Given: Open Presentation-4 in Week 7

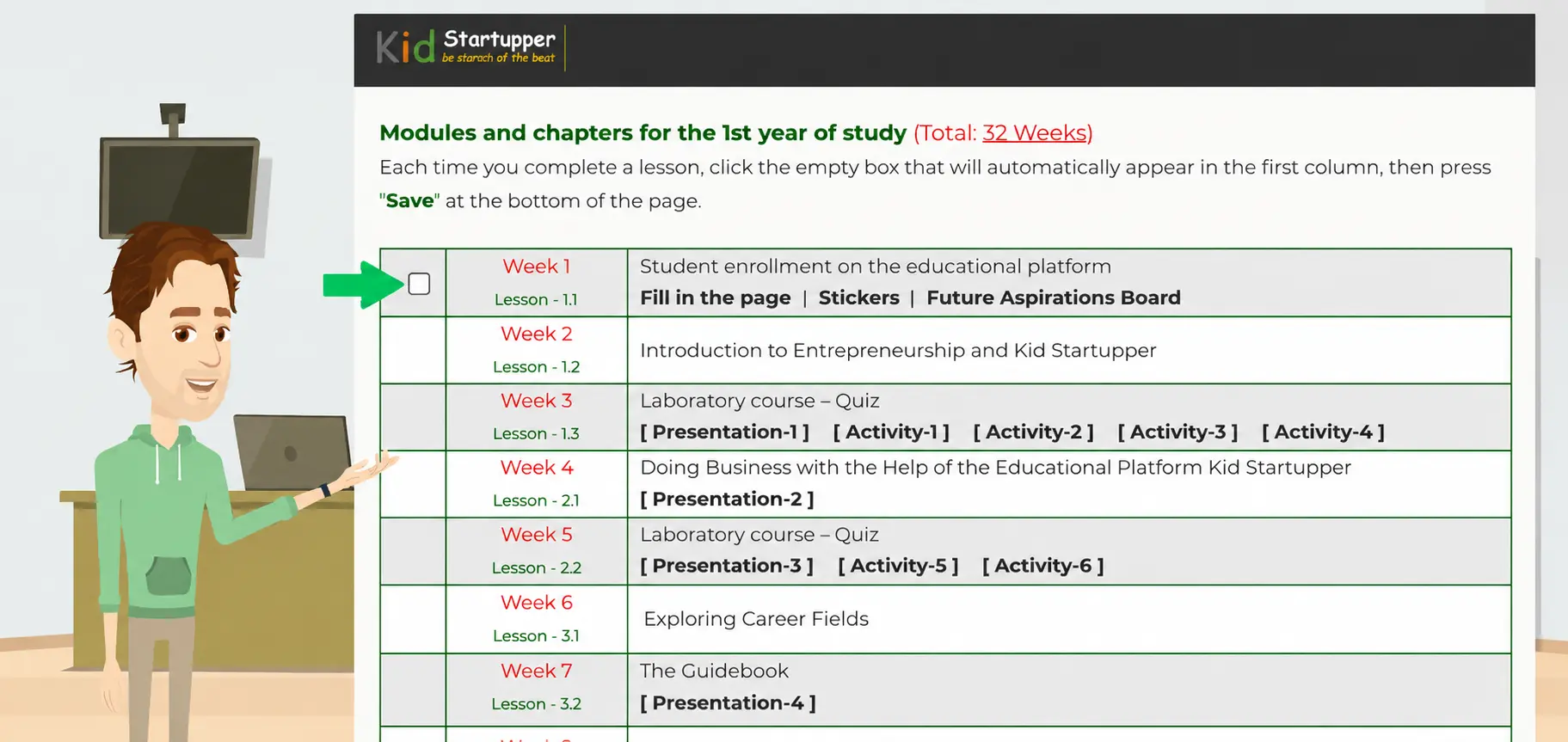Looking at the screenshot, I should (x=728, y=702).
